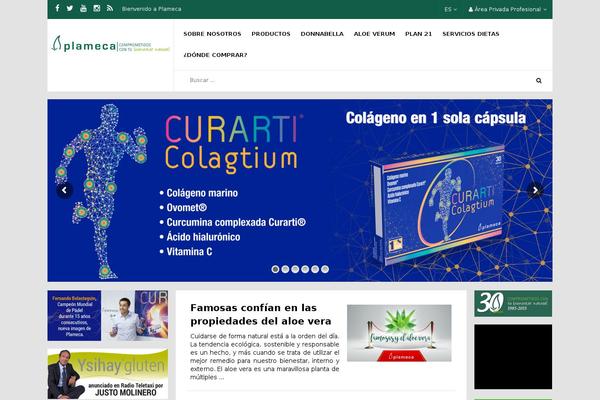Screen dimensions: 600x400
Task: Click Bienvenido a Plameca text
Action: [152, 8]
